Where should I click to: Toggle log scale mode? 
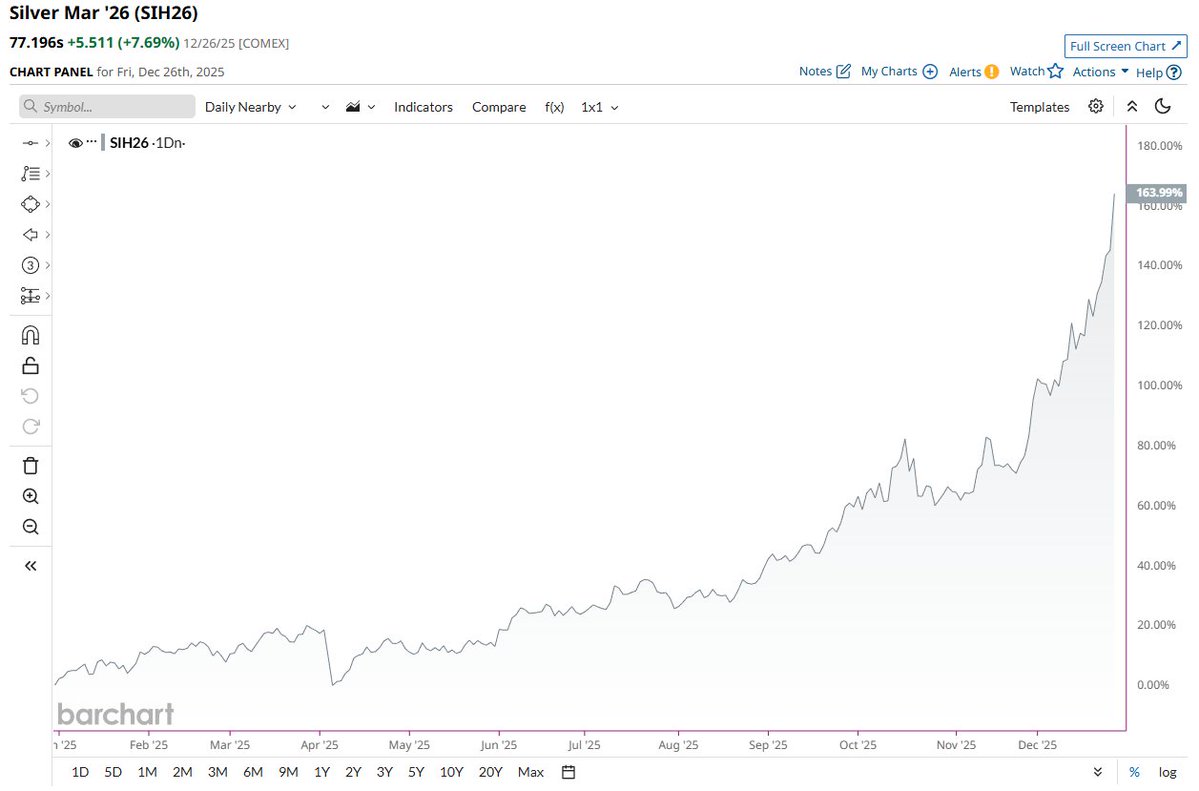click(x=1167, y=772)
